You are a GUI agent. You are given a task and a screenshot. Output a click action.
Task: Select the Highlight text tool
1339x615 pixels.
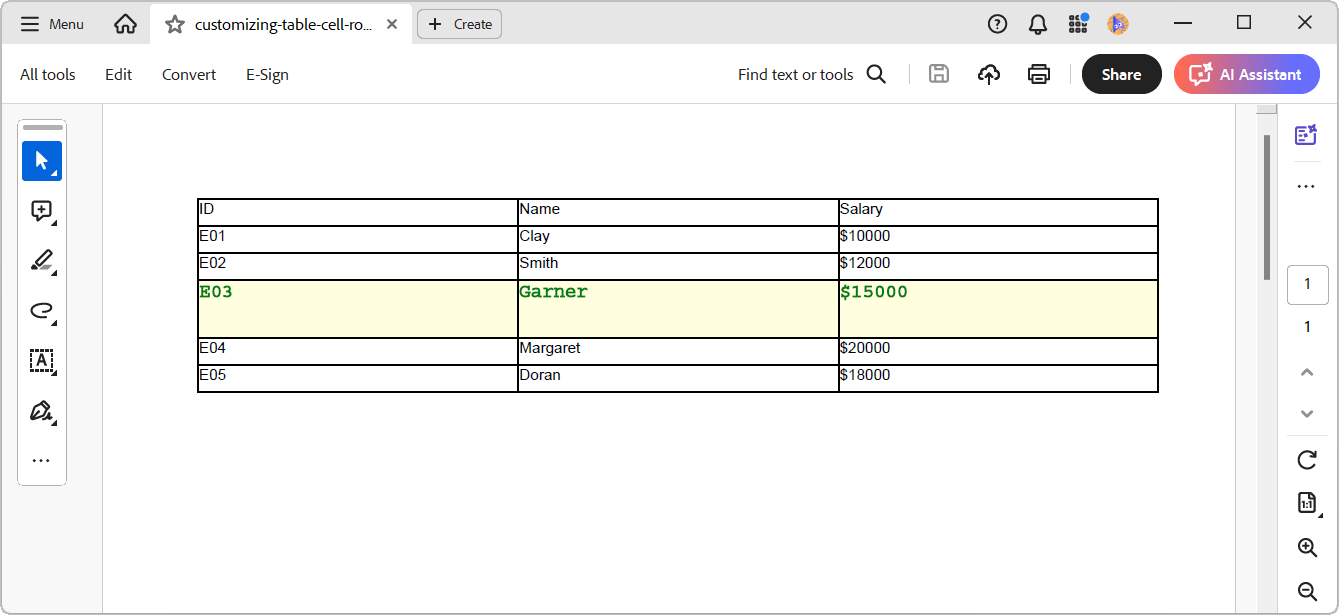pos(42,261)
